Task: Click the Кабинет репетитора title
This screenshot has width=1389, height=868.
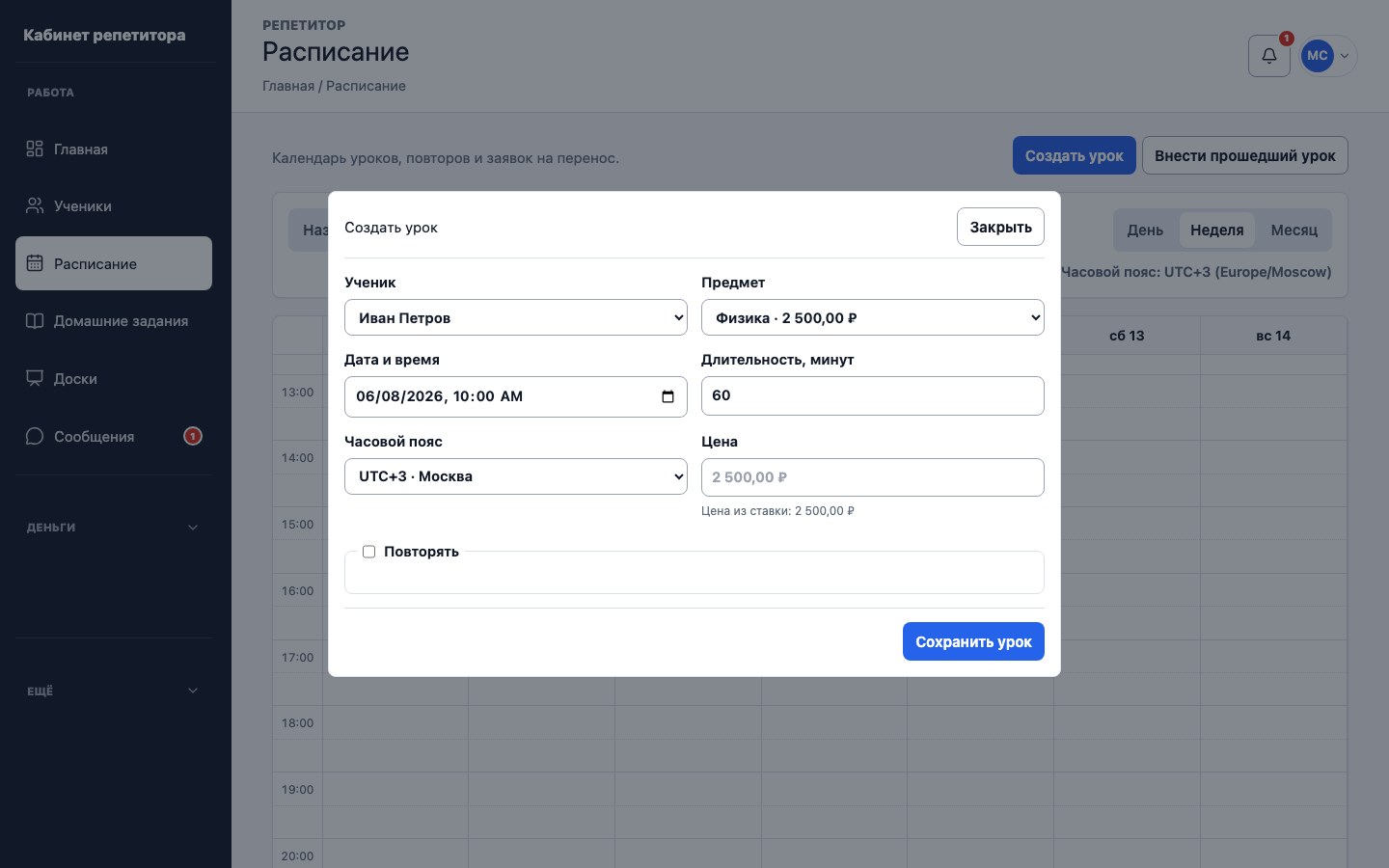Action: point(104,35)
